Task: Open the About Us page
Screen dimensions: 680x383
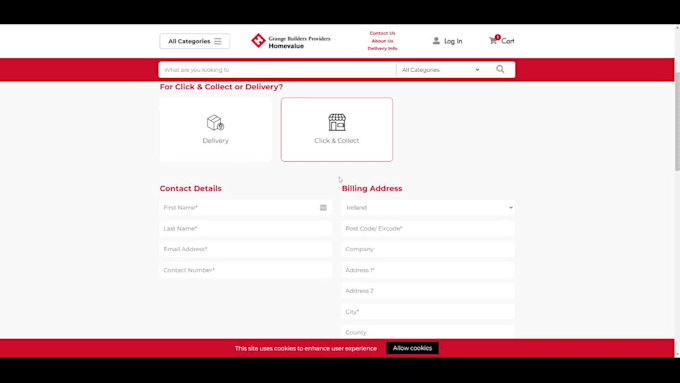Action: pyautogui.click(x=382, y=41)
